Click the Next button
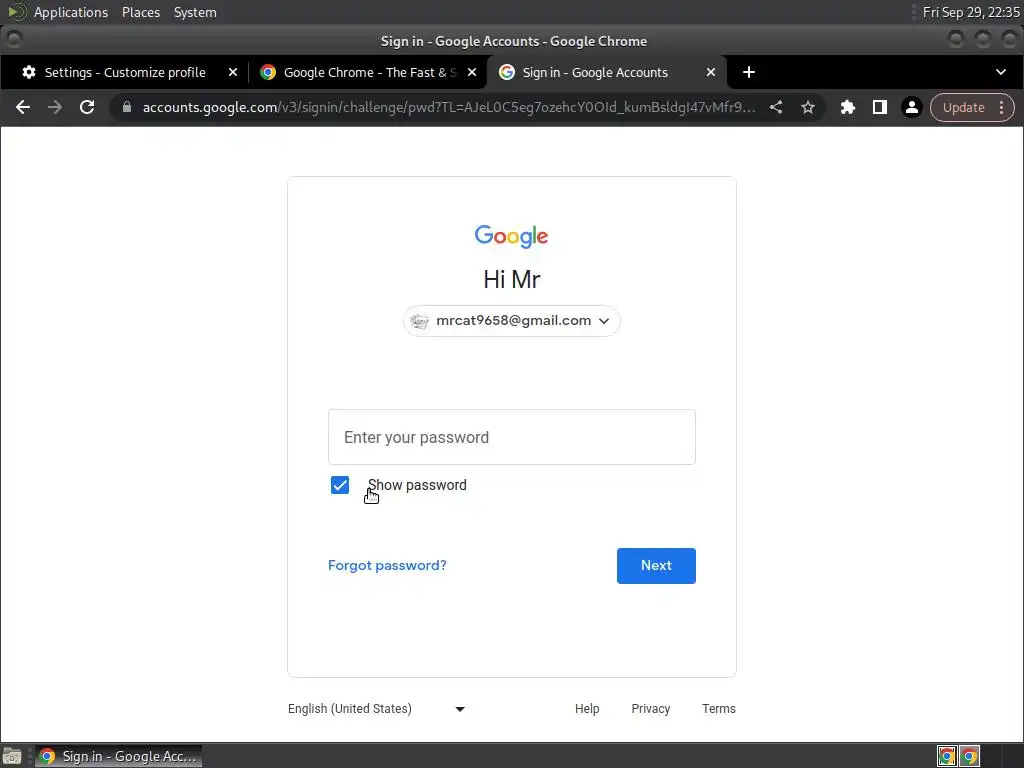Viewport: 1024px width, 768px height. click(x=656, y=566)
